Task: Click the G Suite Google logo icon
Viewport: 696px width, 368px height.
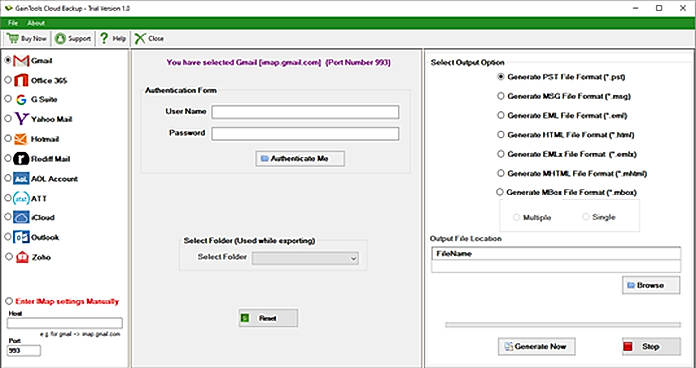Action: [21, 100]
